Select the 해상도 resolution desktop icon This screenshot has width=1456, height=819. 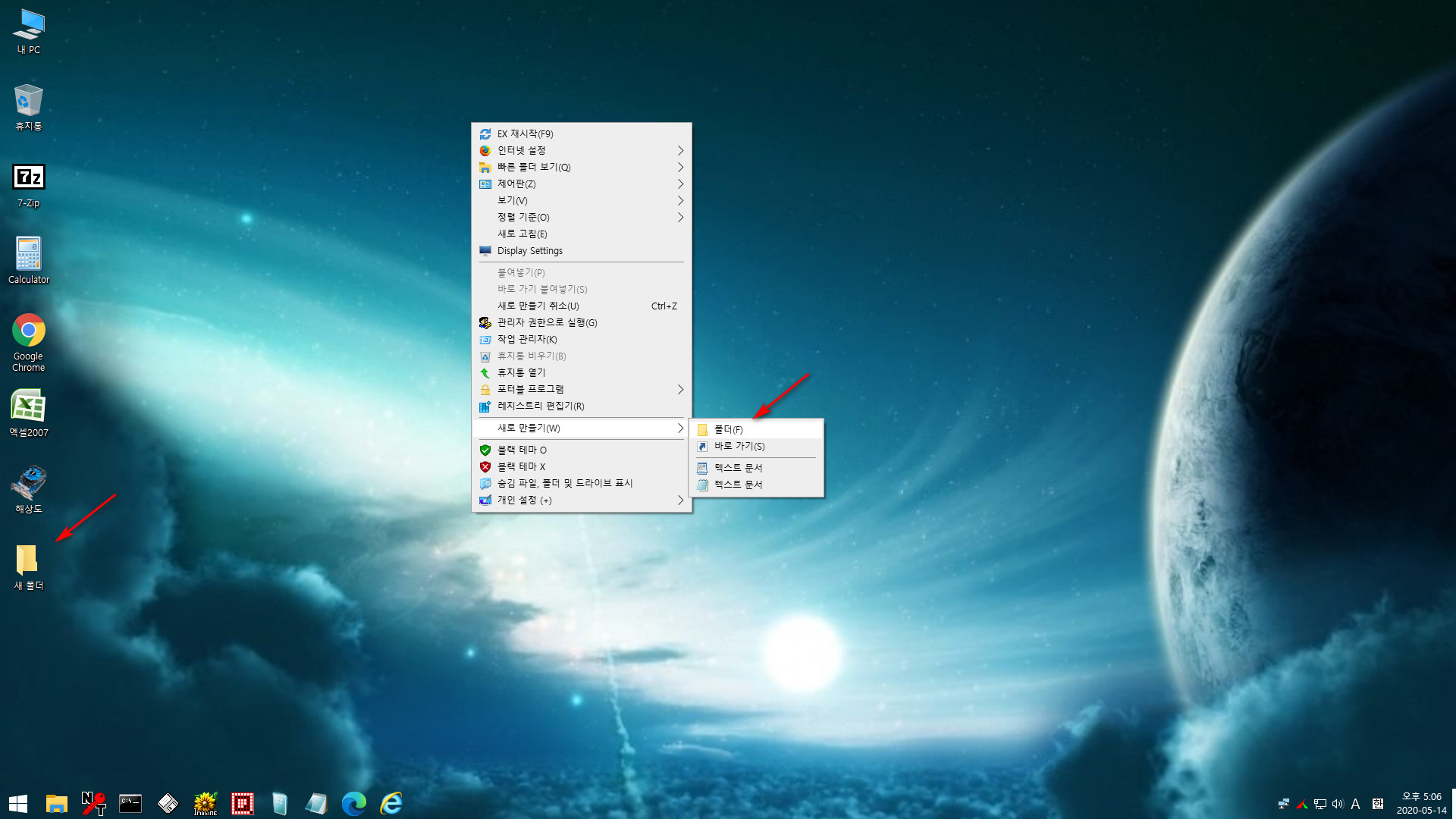point(29,490)
